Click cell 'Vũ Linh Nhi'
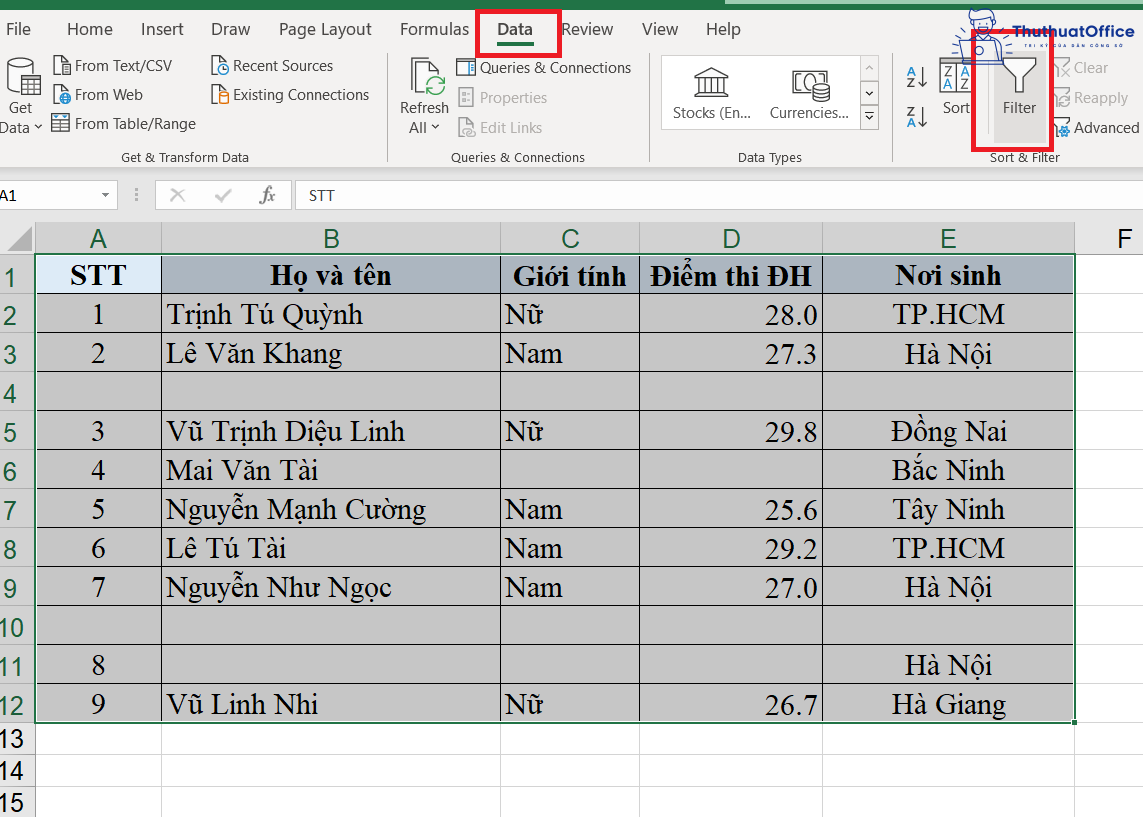 [331, 703]
